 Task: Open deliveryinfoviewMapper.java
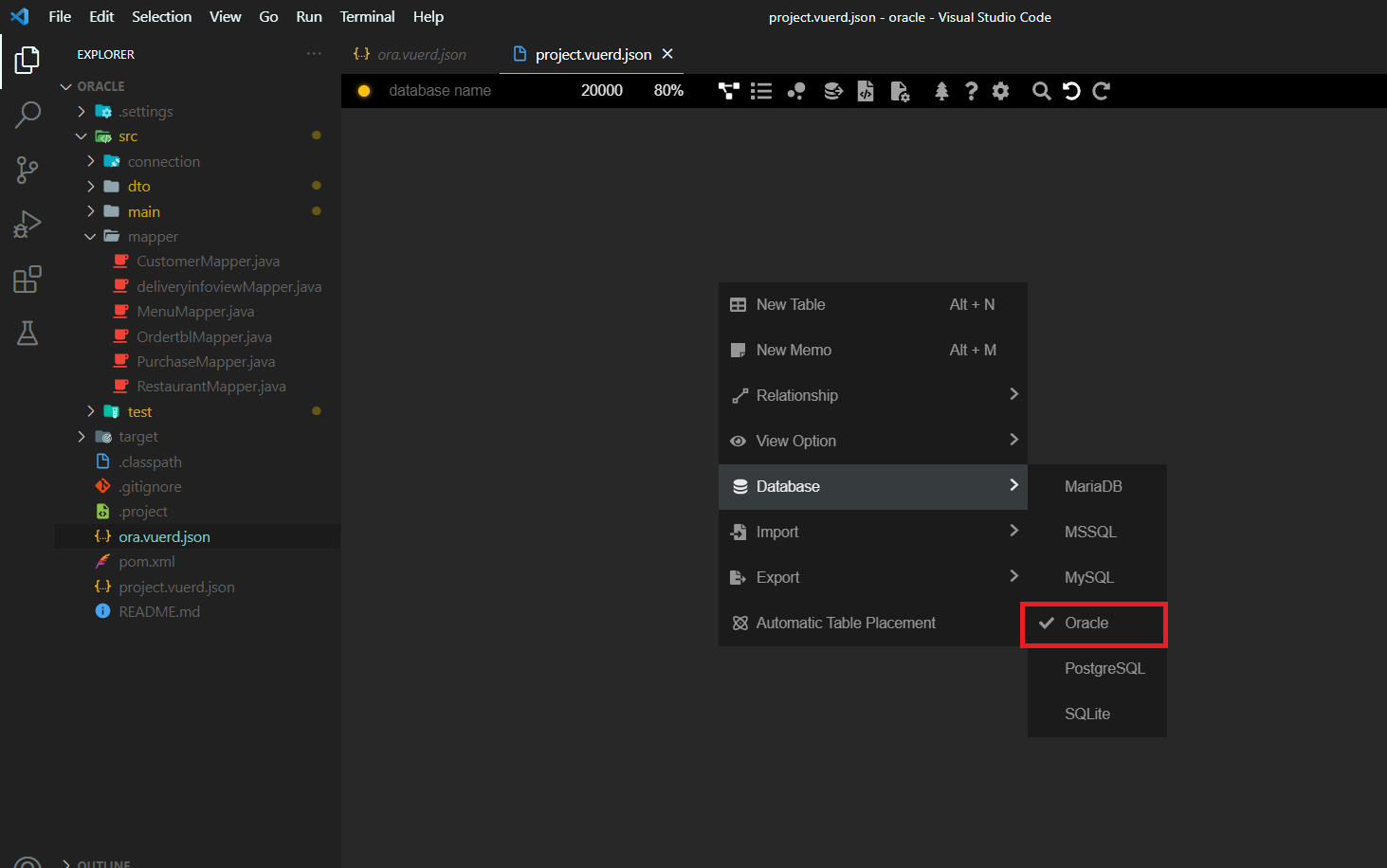pyautogui.click(x=197, y=287)
